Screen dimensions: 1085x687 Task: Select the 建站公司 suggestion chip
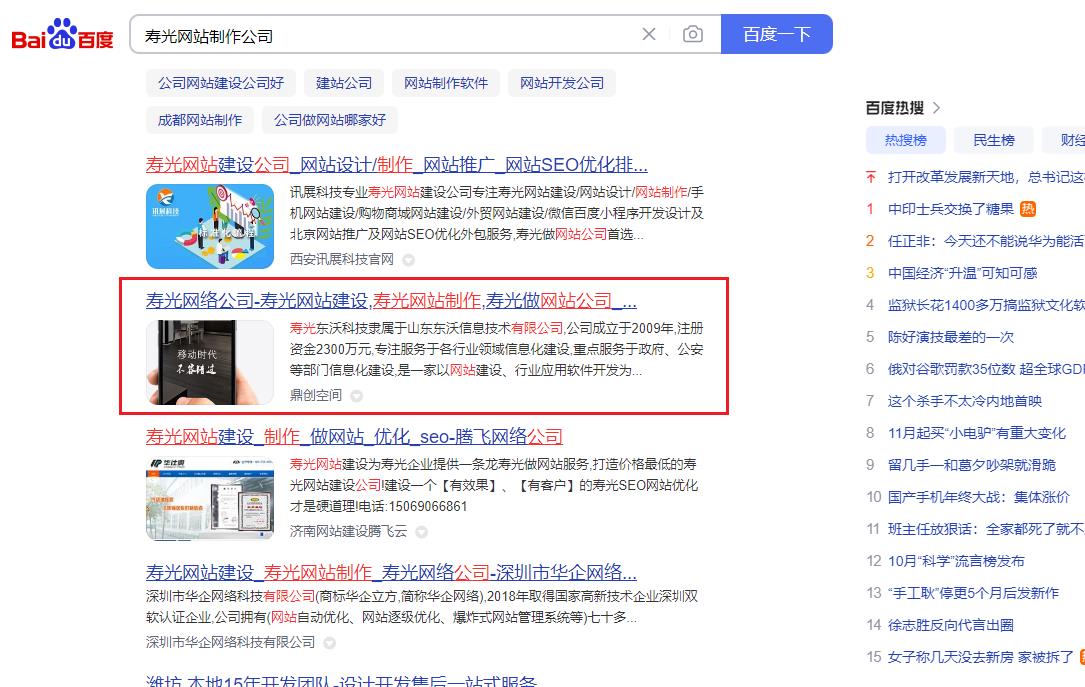pyautogui.click(x=344, y=83)
